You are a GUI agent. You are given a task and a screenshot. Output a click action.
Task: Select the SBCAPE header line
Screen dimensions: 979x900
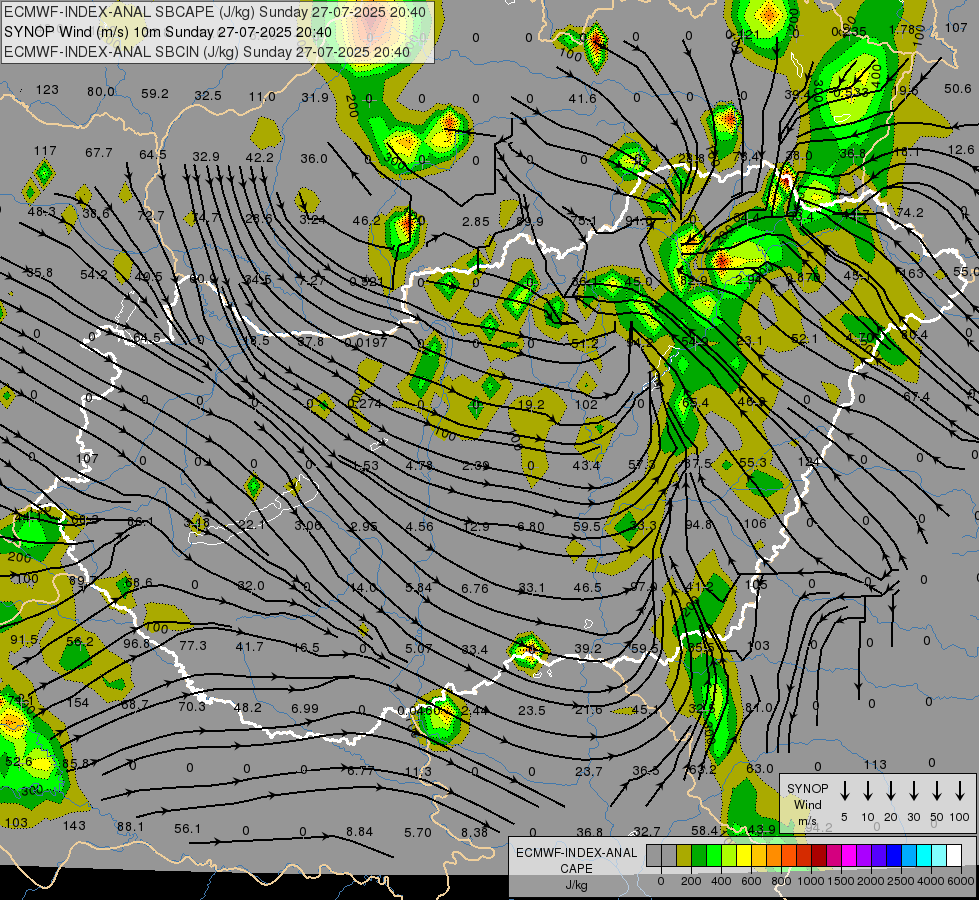(215, 12)
